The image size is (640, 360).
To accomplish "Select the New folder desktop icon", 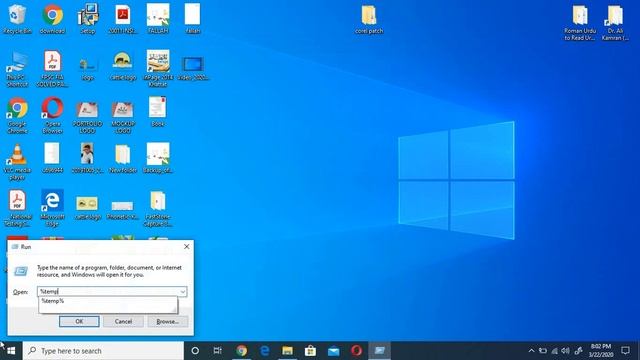I will (x=123, y=159).
